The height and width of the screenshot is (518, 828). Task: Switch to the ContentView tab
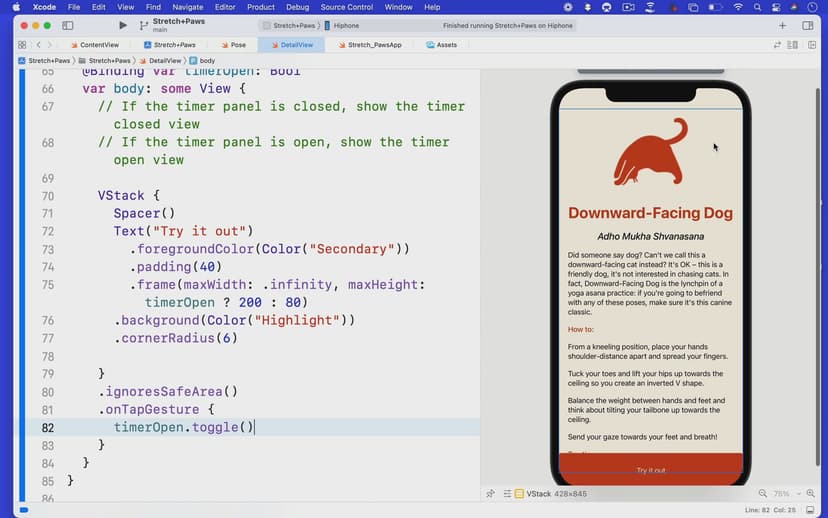coord(98,45)
